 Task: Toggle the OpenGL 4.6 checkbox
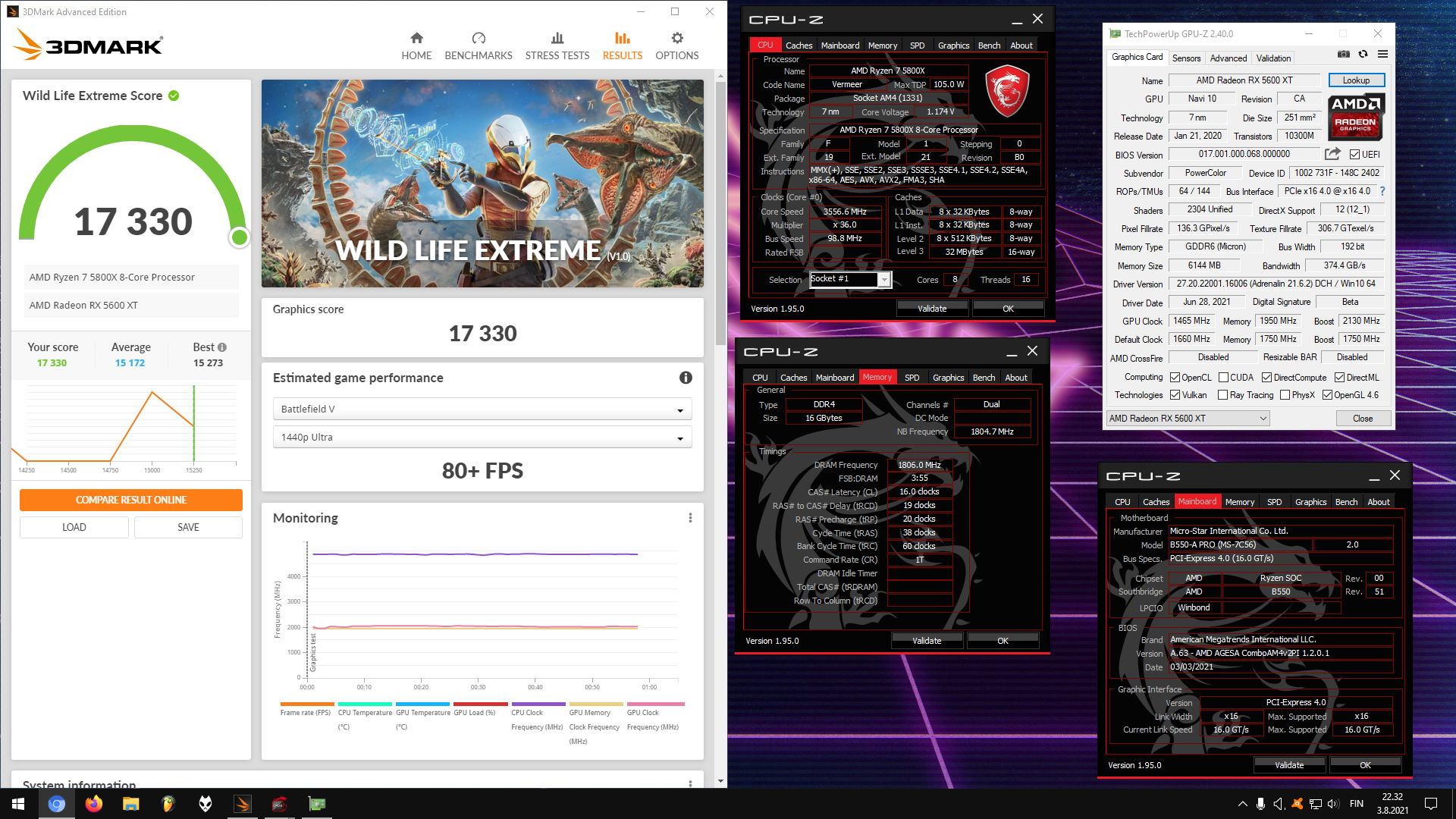pos(1327,395)
